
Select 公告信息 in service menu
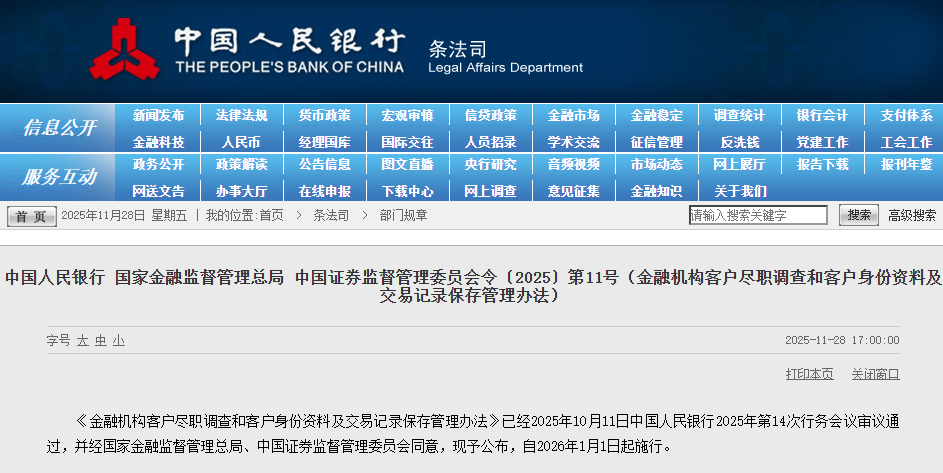[x=324, y=164]
